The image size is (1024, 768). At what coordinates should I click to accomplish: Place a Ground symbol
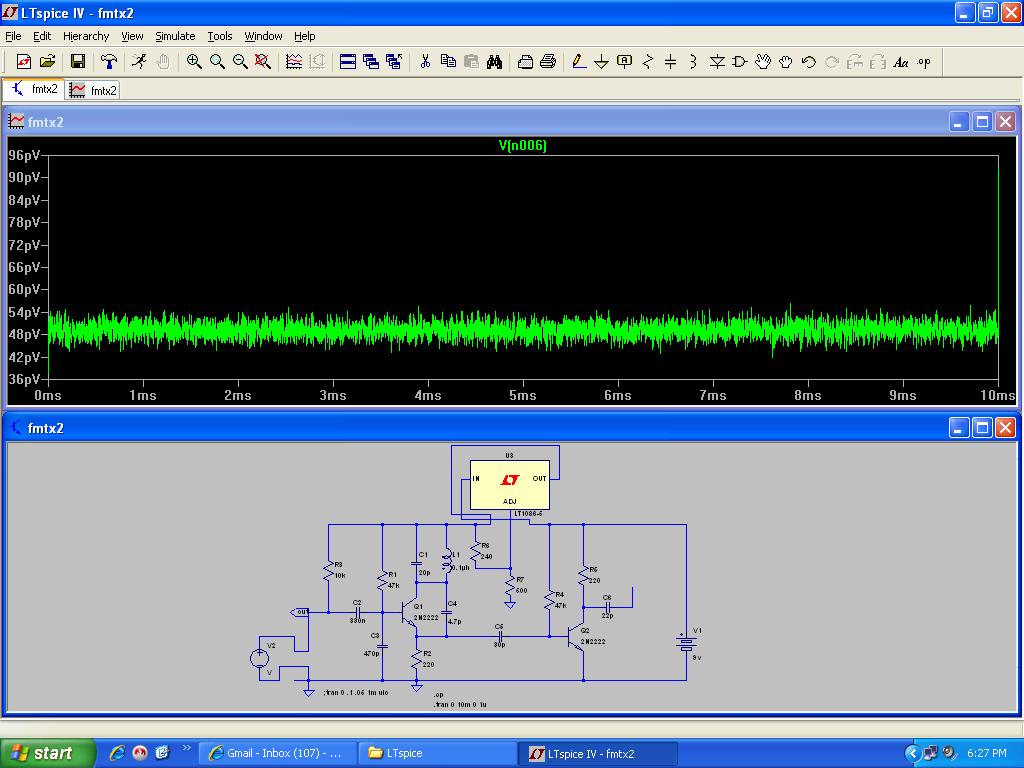(601, 61)
